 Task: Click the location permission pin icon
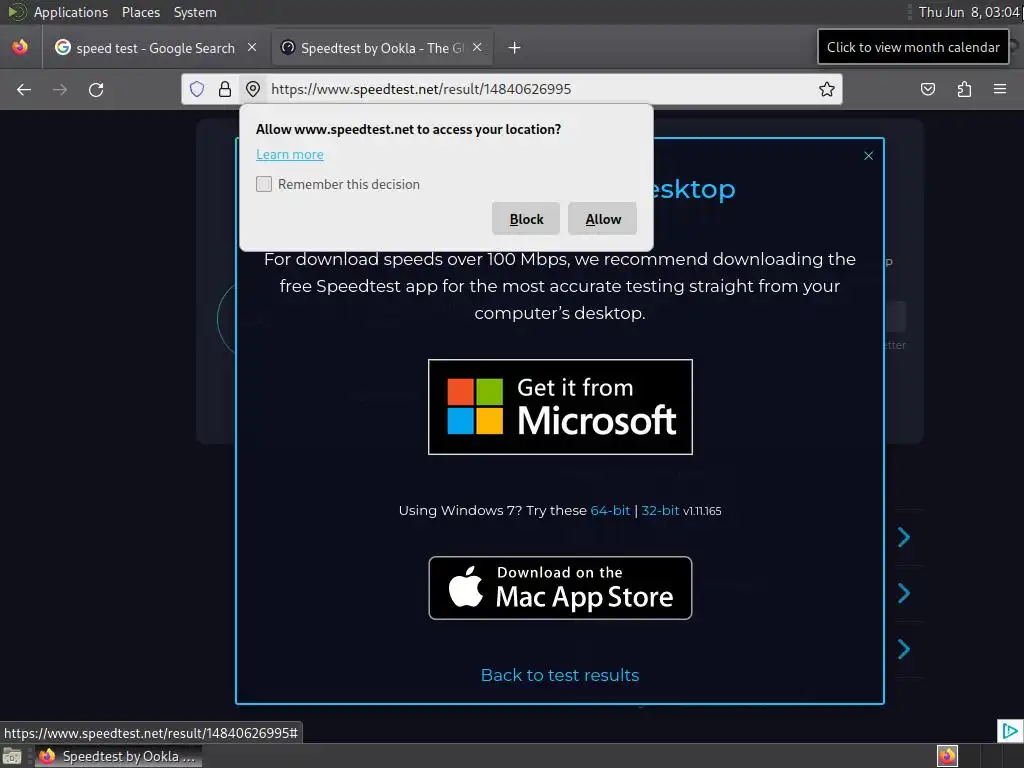point(253,89)
